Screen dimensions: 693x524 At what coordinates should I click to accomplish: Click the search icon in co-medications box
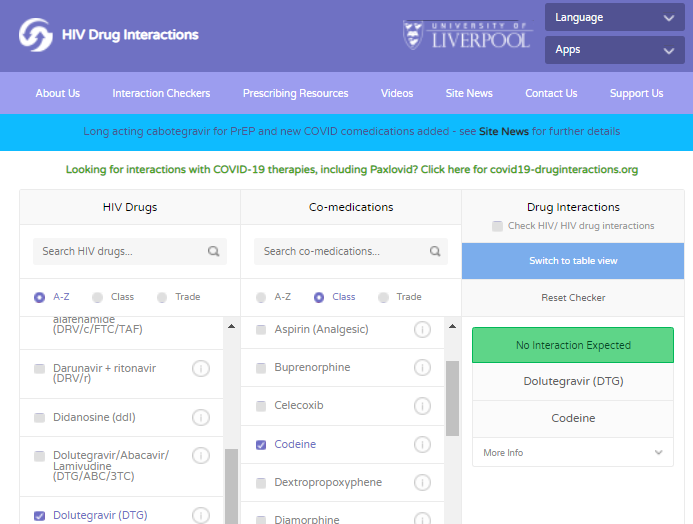pos(435,251)
